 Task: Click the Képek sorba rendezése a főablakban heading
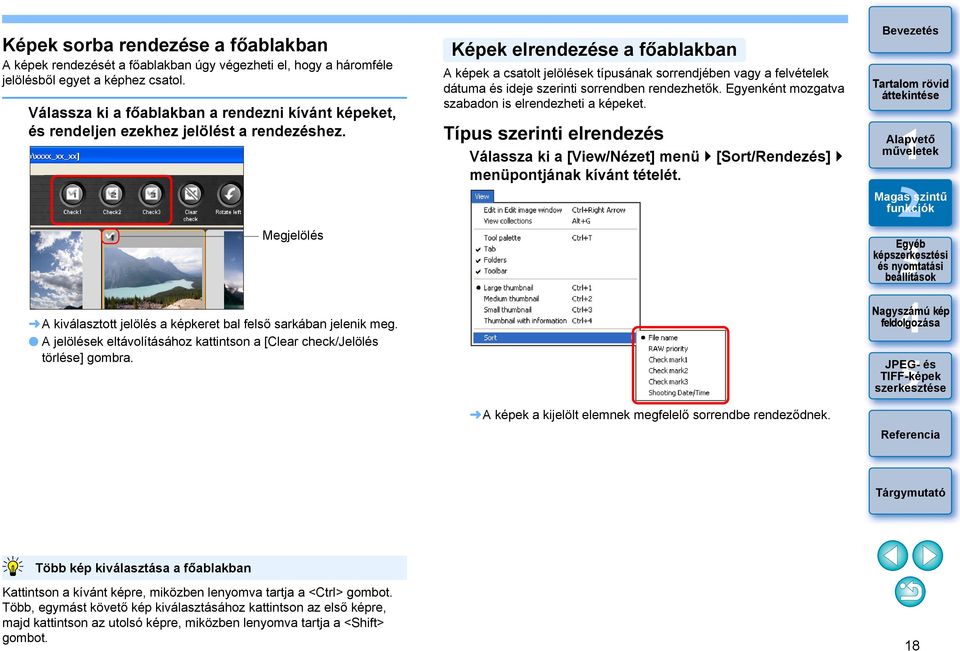pos(165,45)
